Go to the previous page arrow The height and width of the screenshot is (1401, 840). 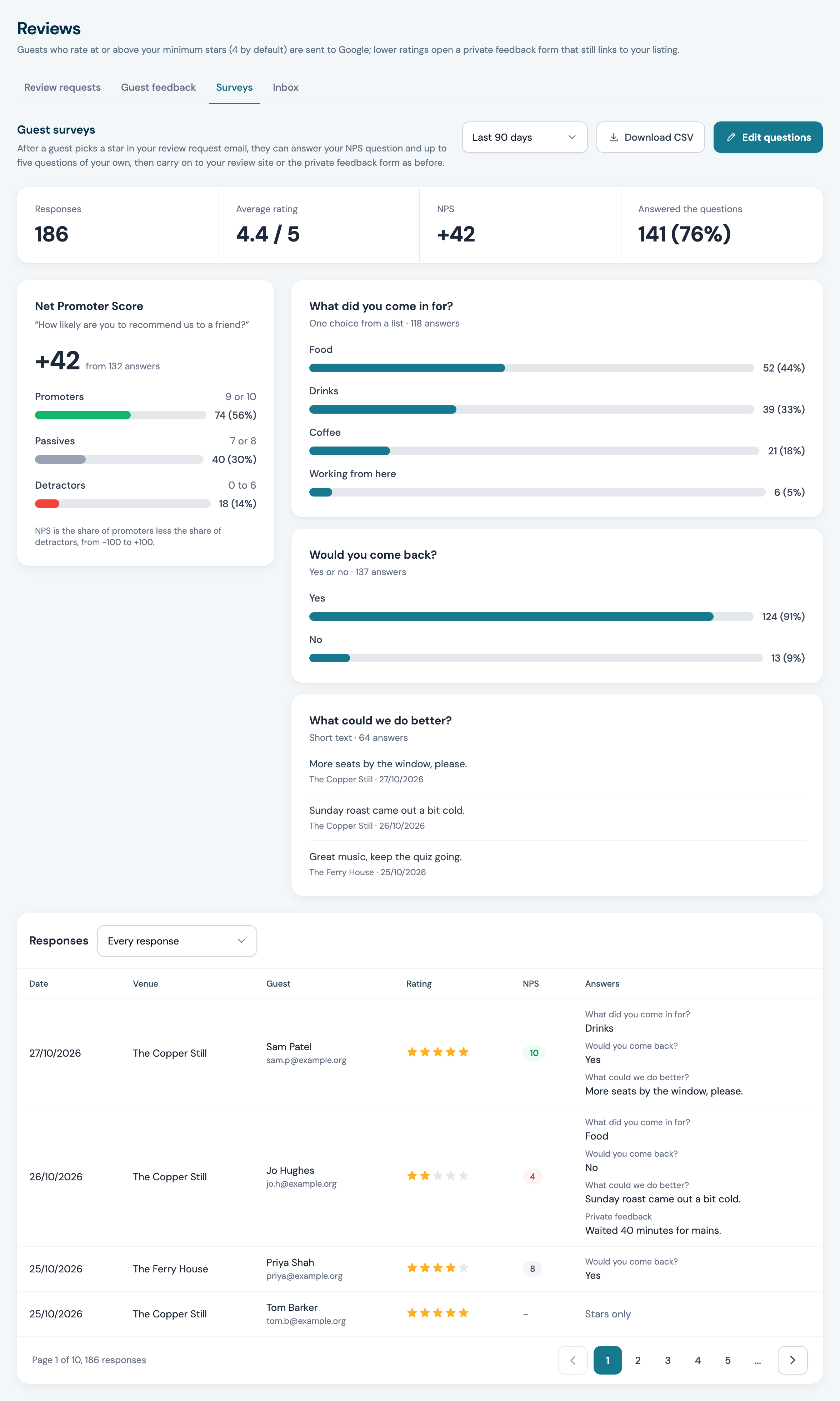coord(572,1360)
